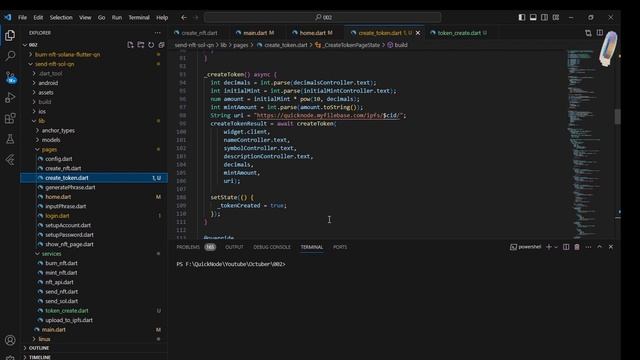Refresh the Explorer file tree

click(151, 45)
